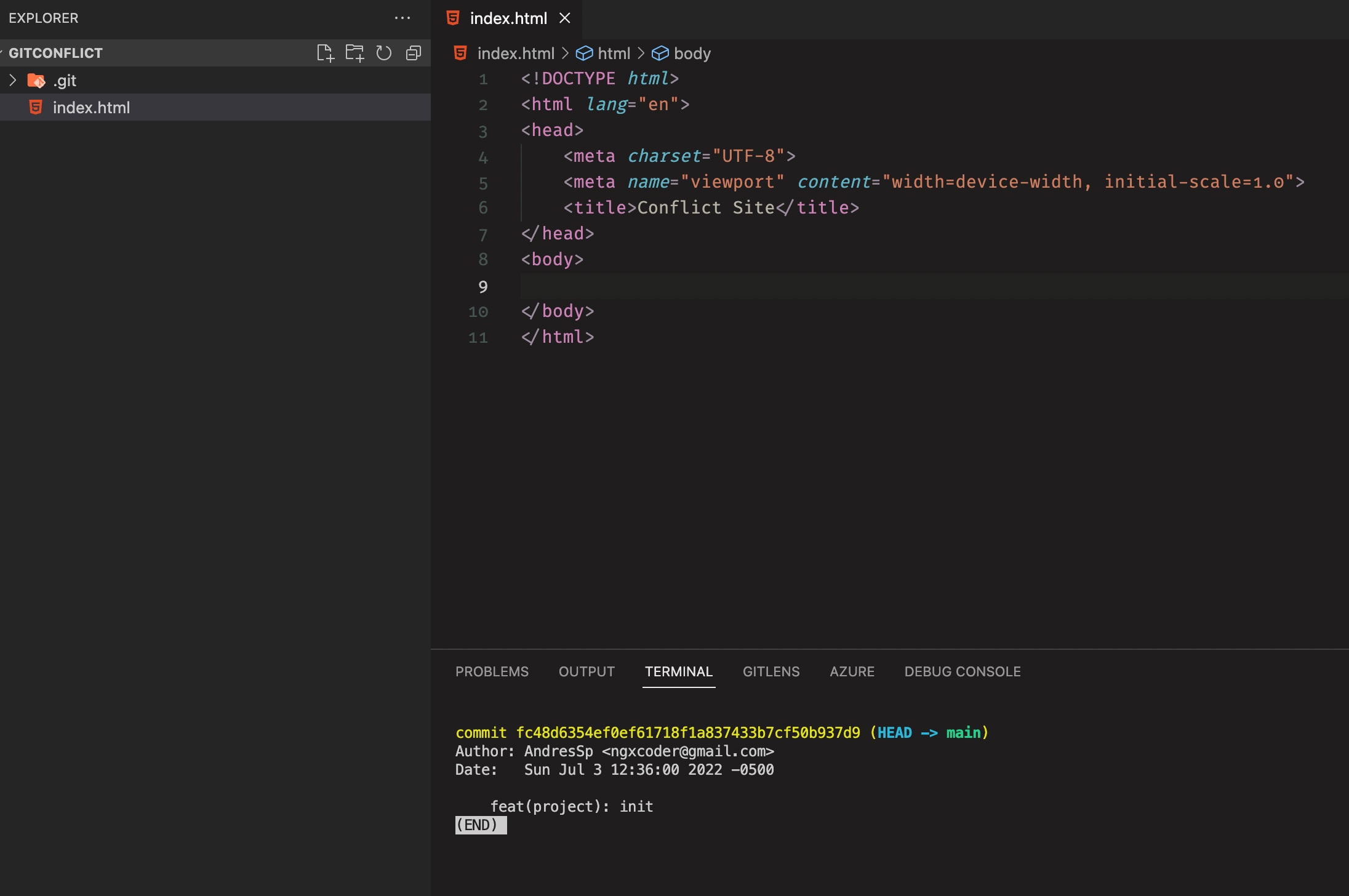1349x896 pixels.
Task: Click the (END) pager marker in terminal
Action: tap(481, 825)
